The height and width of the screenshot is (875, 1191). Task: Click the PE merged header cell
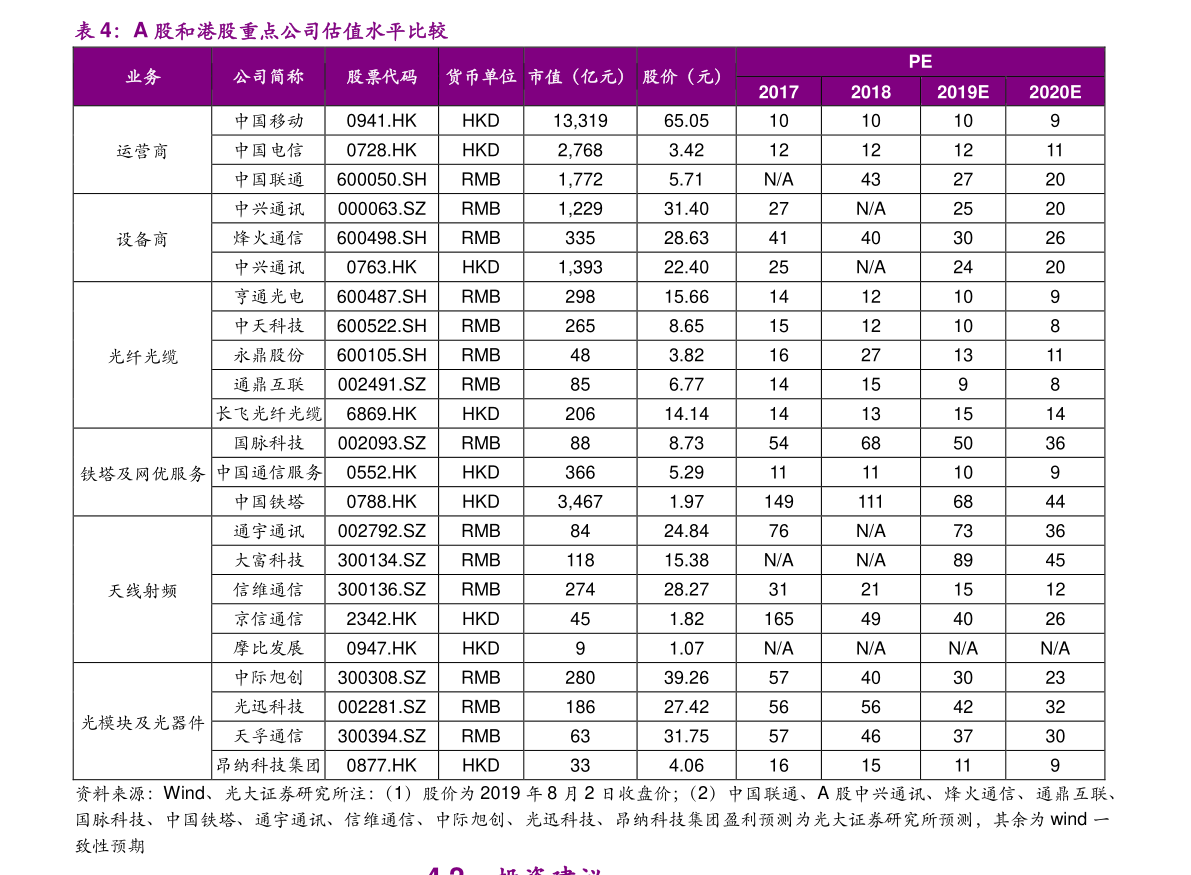[920, 60]
